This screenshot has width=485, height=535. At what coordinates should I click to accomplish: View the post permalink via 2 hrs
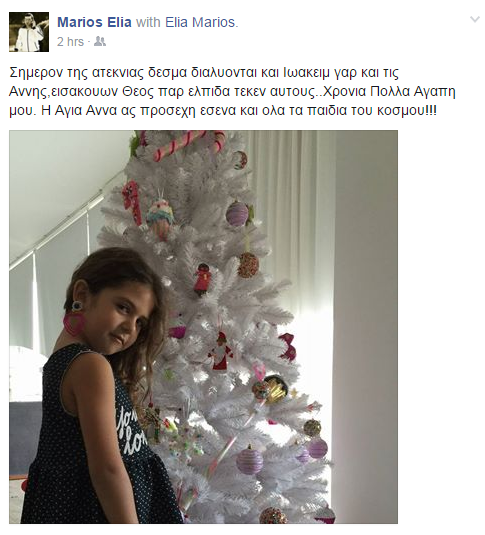70,42
